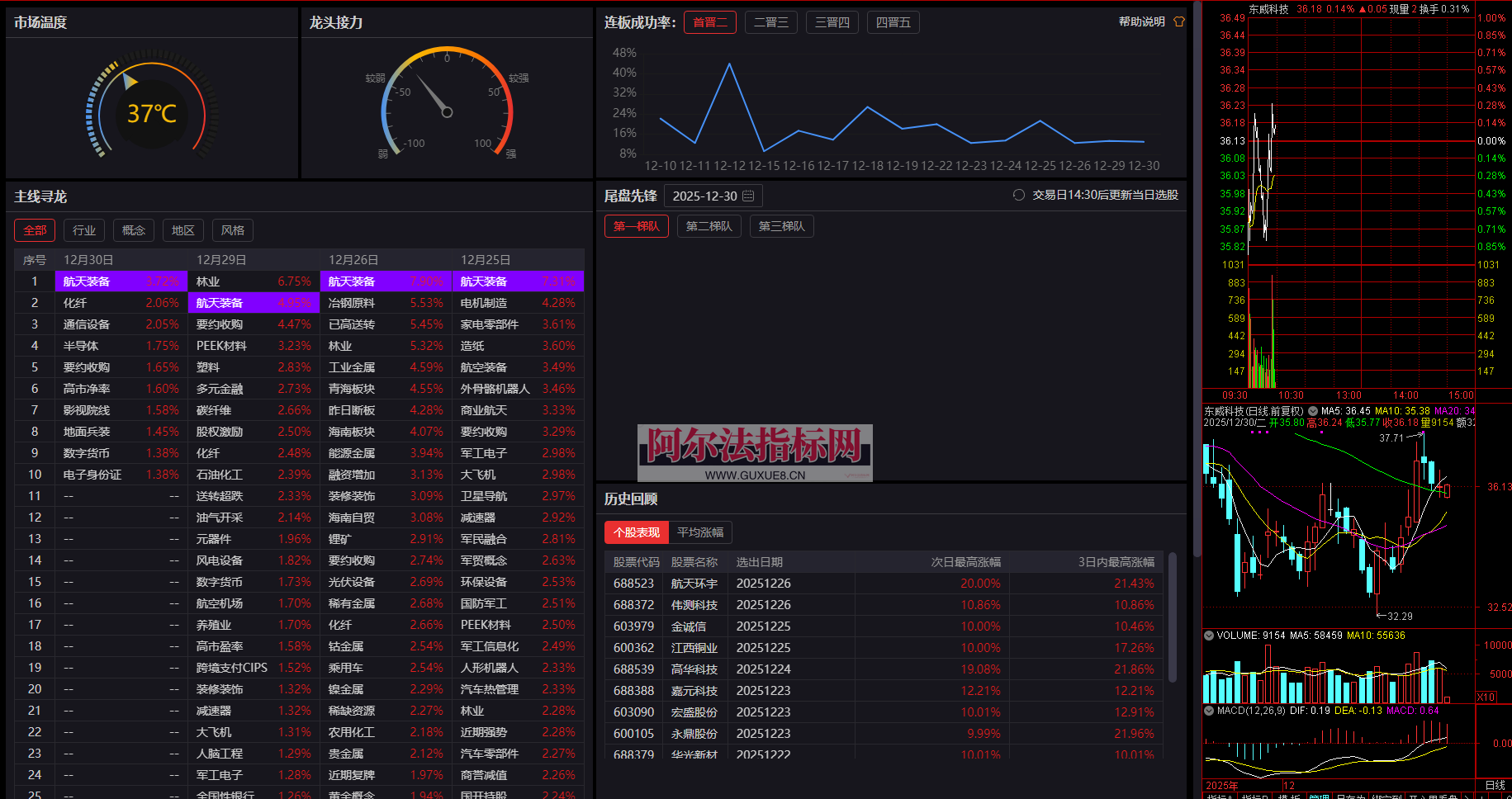This screenshot has width=1512, height=799.
Task: Open the 尾盘先锋 date selector dropdown
Action: point(713,196)
